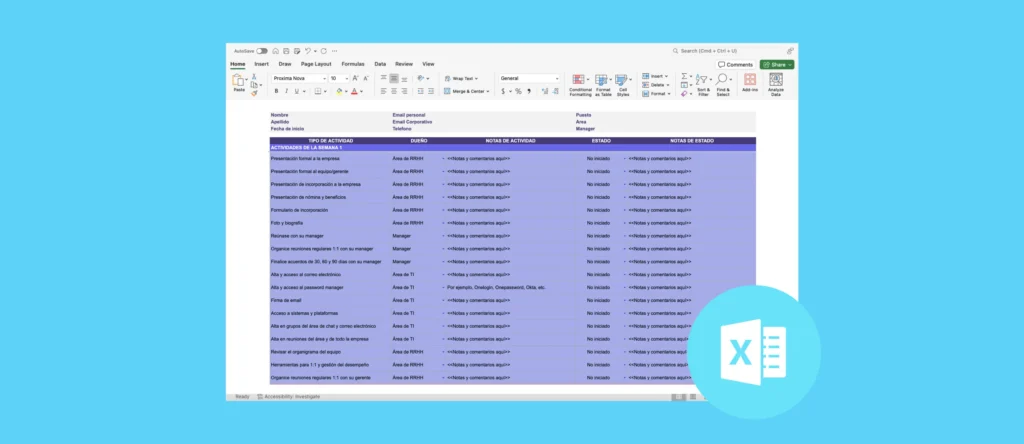Image resolution: width=1024 pixels, height=444 pixels.
Task: Toggle Middle Align vertical alignment
Action: [394, 78]
